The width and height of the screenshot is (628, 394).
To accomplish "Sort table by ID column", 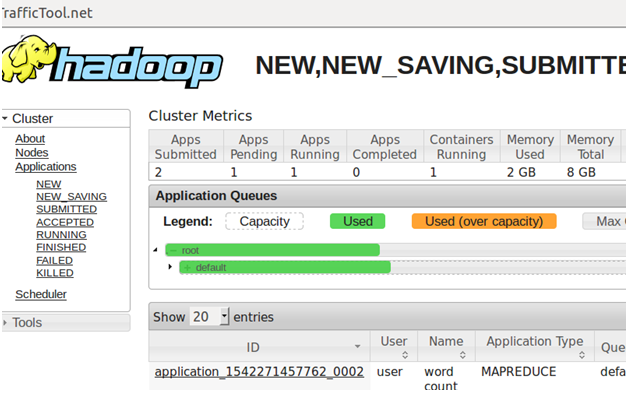I will click(x=259, y=347).
